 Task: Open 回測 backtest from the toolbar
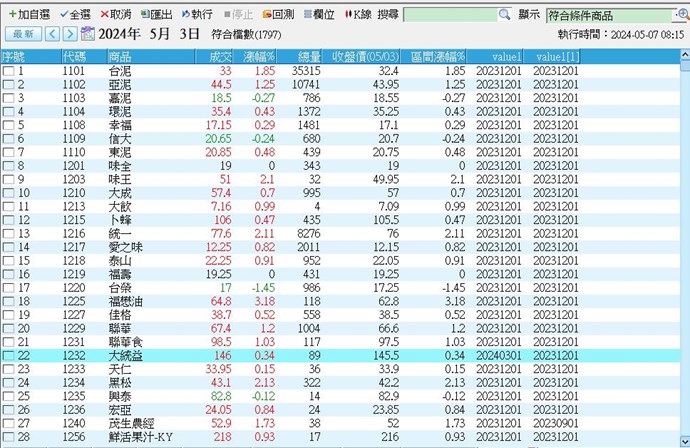tap(277, 15)
